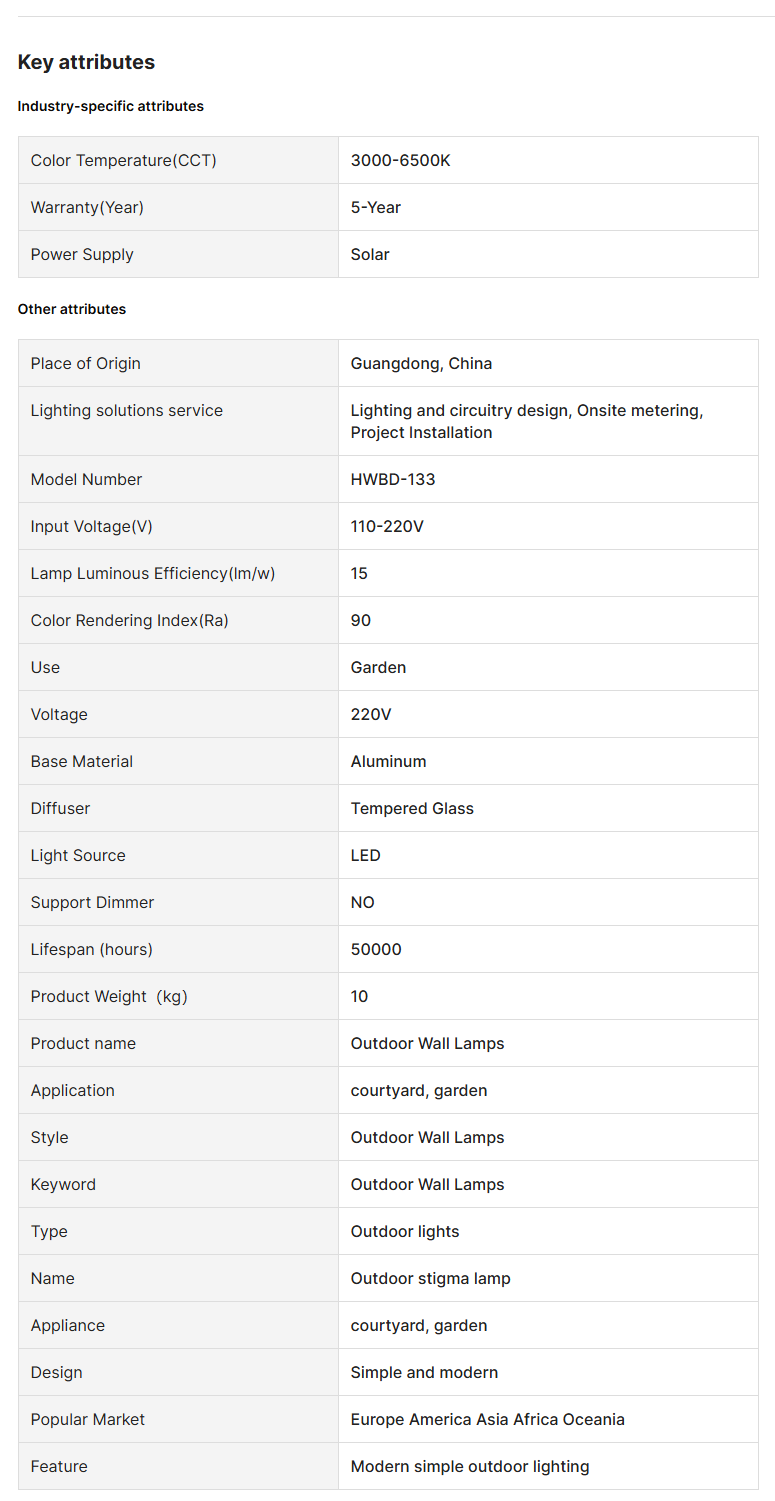
Task: Click the Other attributes subheading
Action: 72,309
